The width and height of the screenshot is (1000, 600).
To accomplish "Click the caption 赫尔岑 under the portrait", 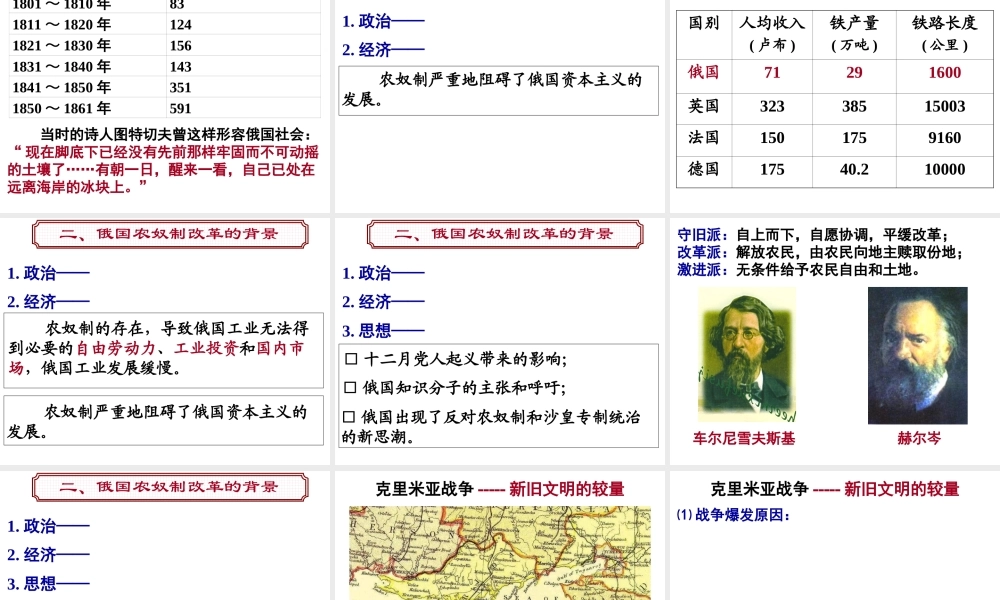I will (x=919, y=438).
